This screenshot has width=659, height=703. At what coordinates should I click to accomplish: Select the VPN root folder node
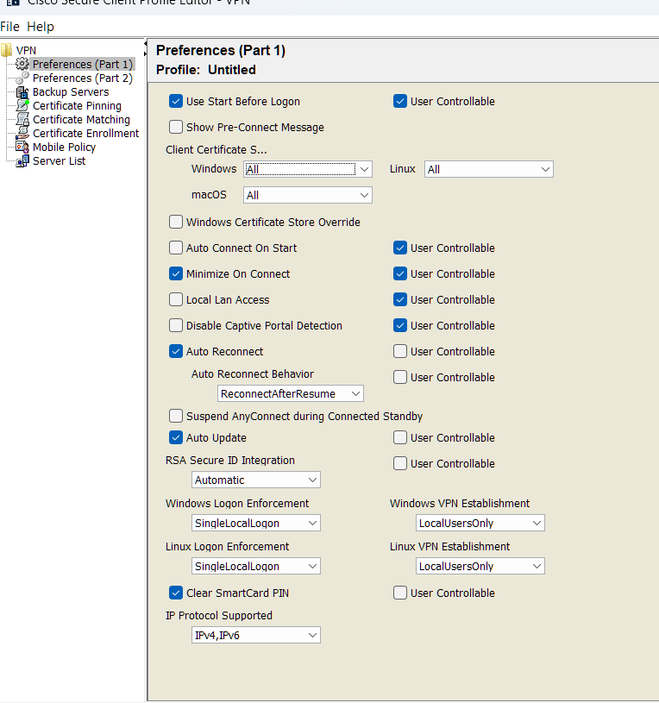25,50
